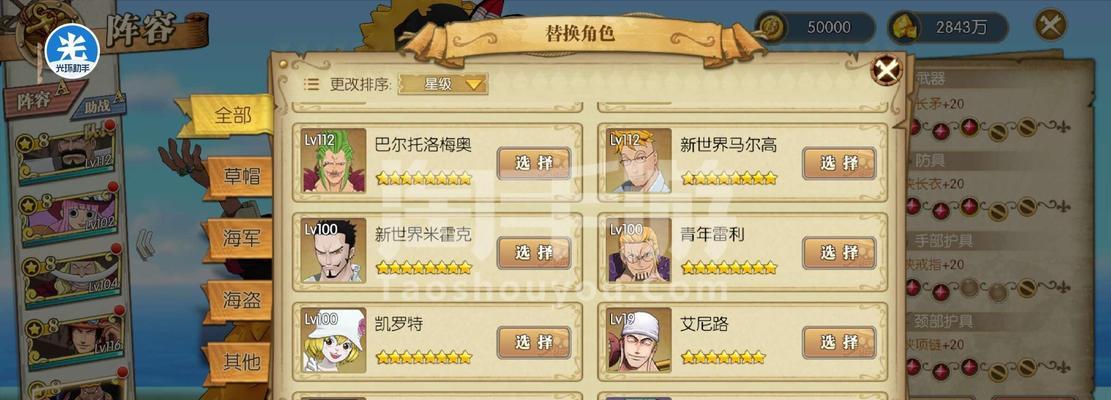This screenshot has height=400, width=1111.
Task: Click the crossed swords icon at top right
Action: pos(1051,25)
